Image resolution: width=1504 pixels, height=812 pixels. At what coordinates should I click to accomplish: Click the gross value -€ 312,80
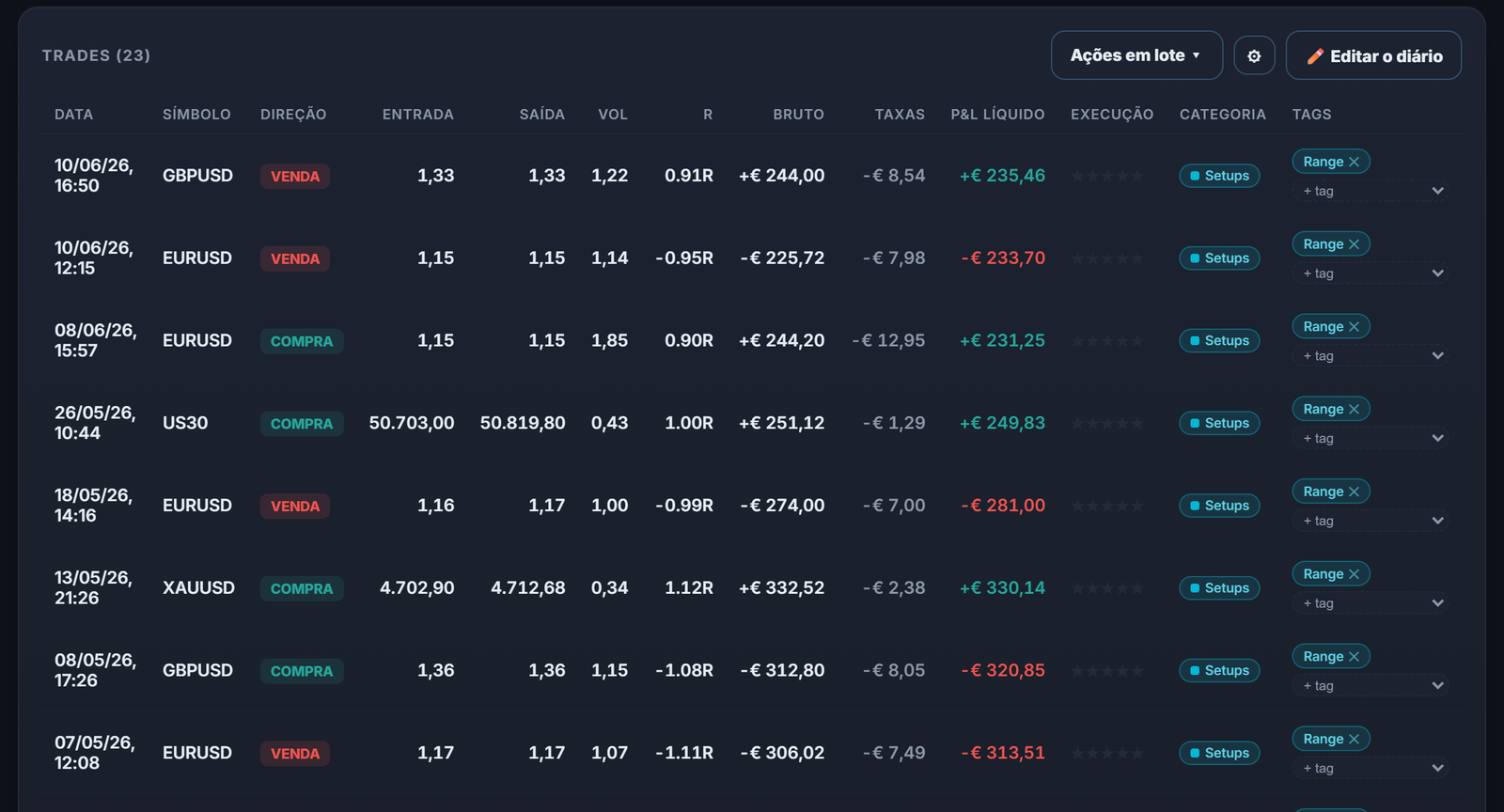pyautogui.click(x=782, y=670)
